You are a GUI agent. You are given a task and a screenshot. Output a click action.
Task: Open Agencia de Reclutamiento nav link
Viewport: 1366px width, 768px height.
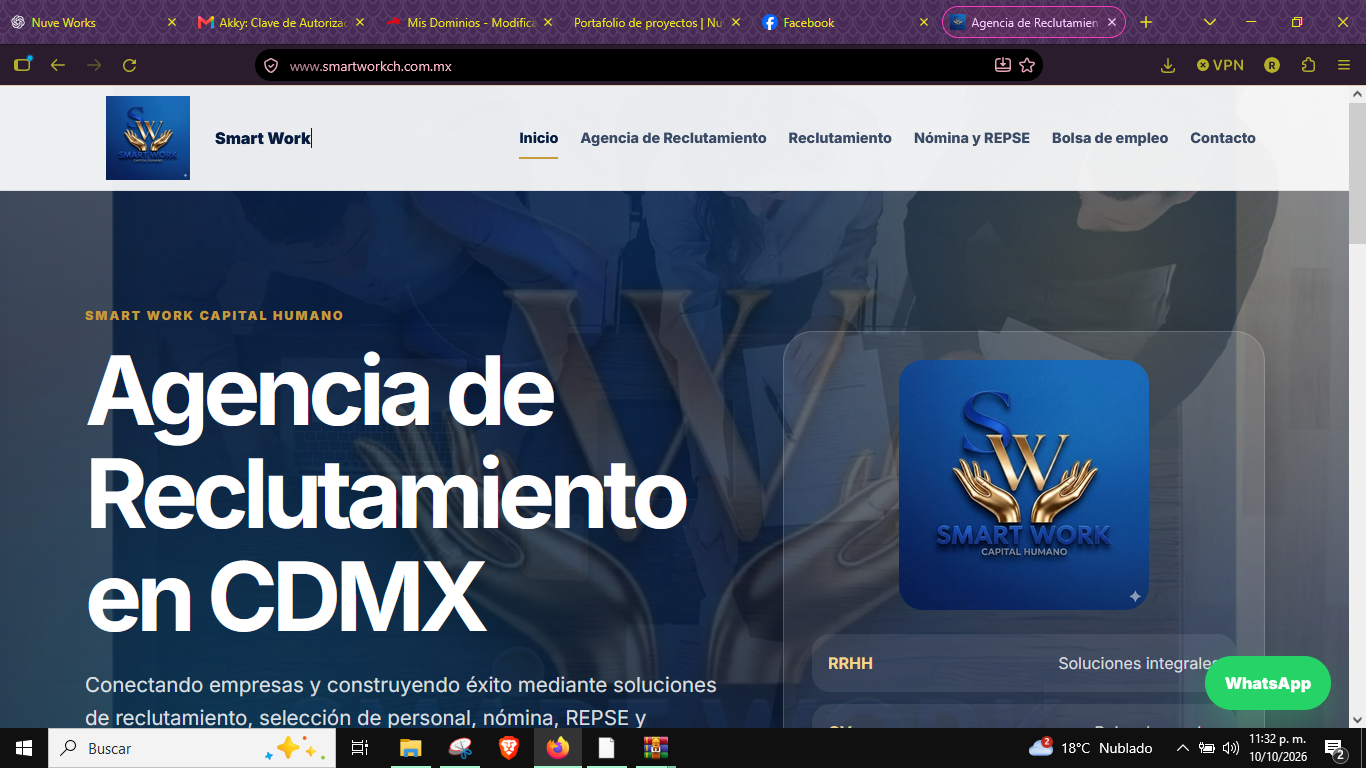[673, 138]
